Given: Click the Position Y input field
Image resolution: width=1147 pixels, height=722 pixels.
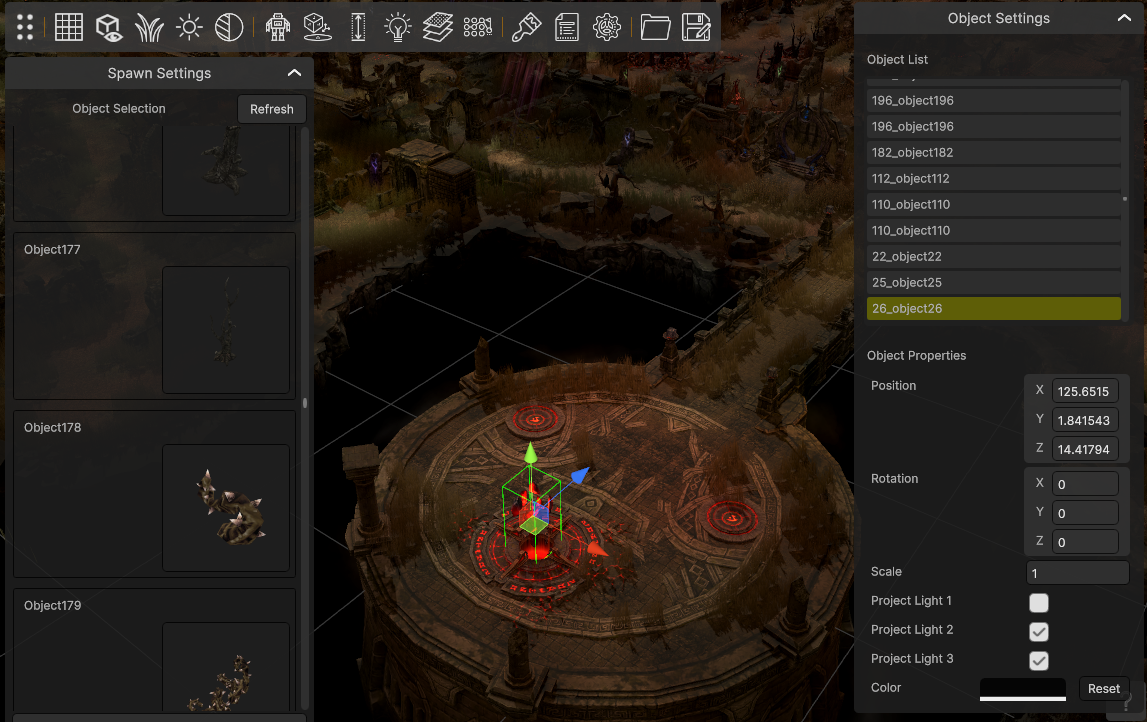Looking at the screenshot, I should 1085,421.
